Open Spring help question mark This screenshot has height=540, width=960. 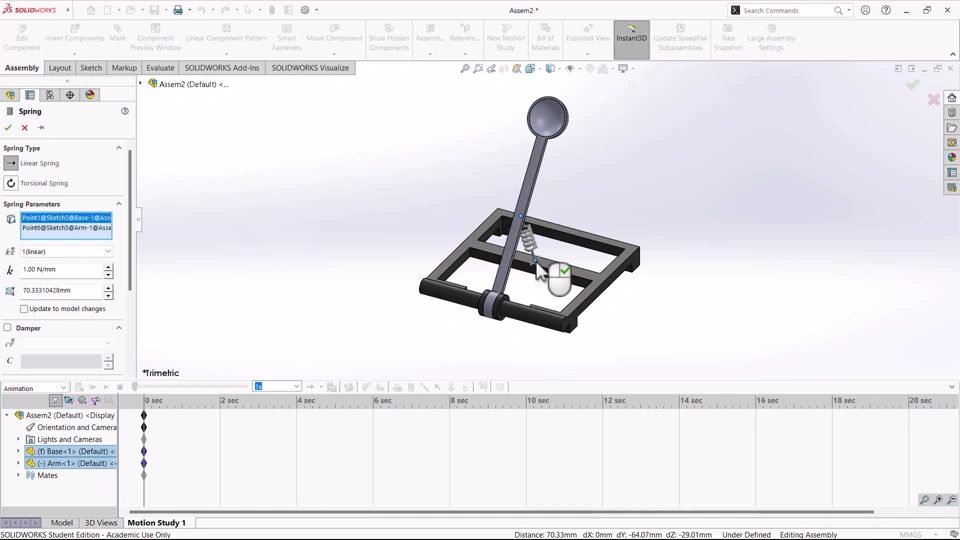pos(125,111)
